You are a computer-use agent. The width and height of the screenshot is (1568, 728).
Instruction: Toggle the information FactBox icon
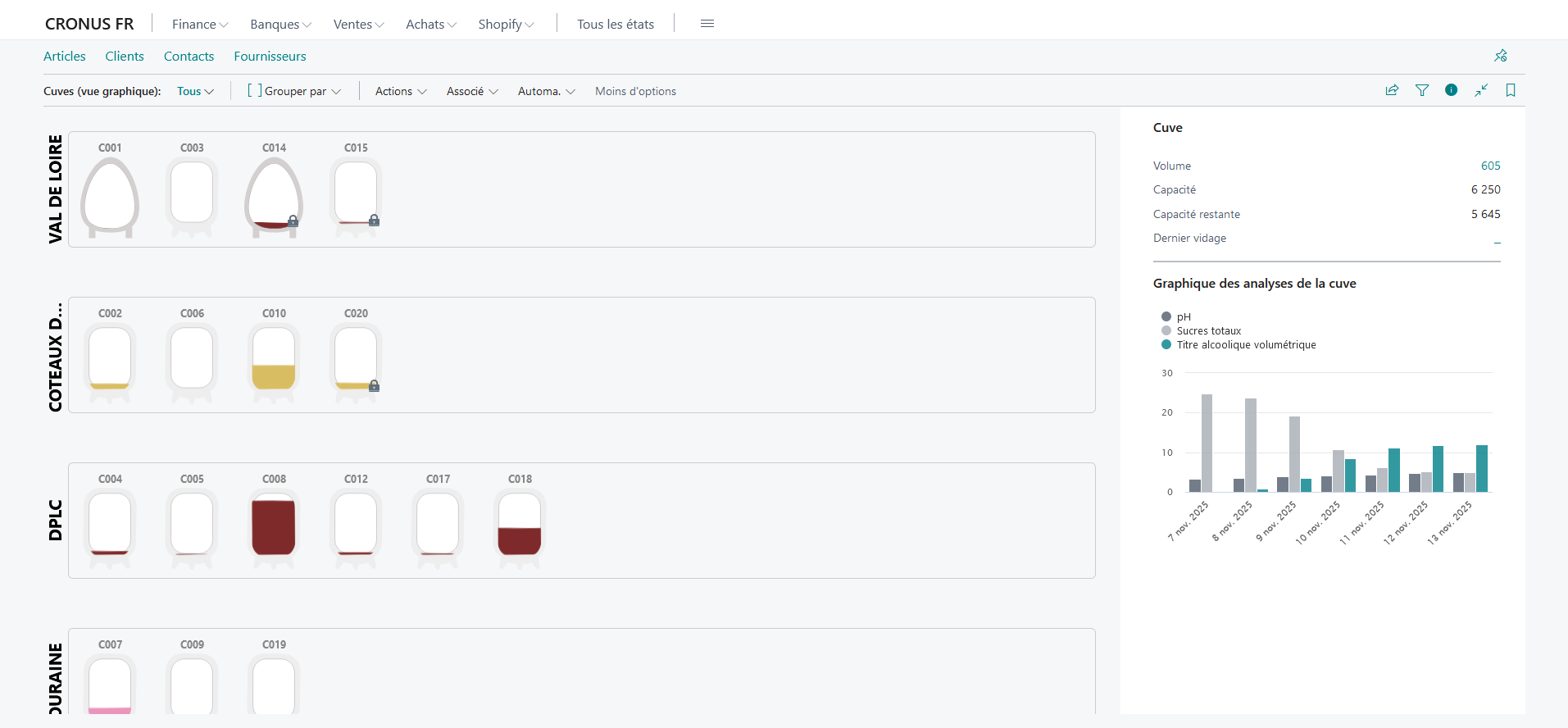point(1452,90)
